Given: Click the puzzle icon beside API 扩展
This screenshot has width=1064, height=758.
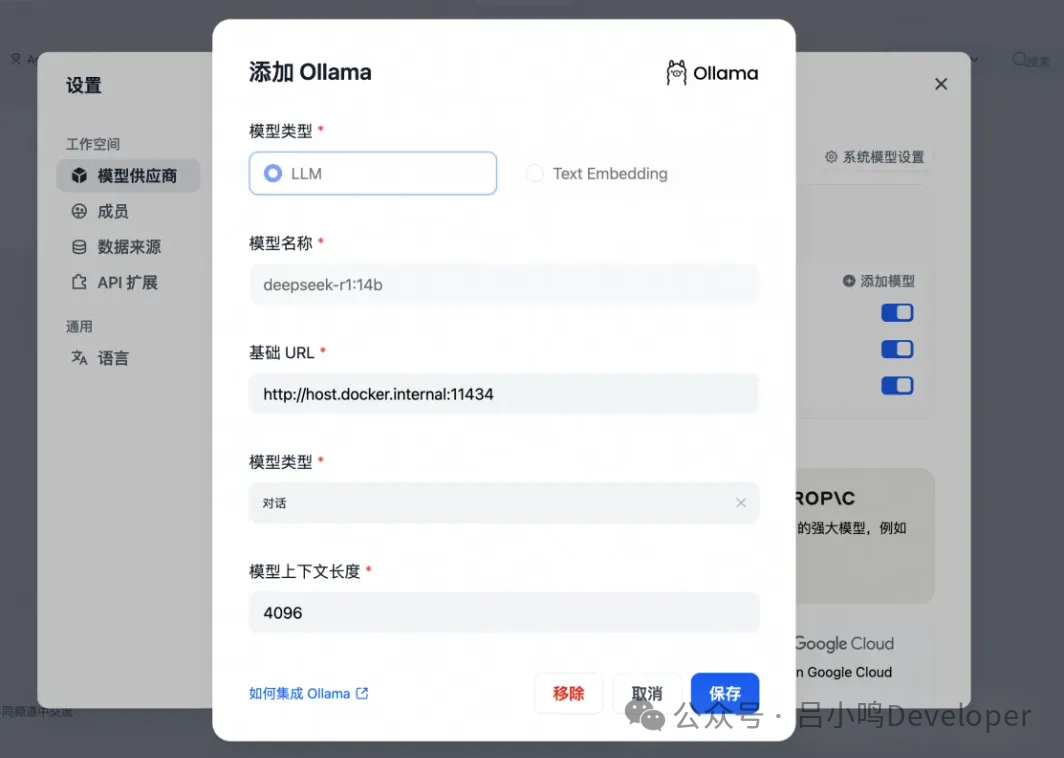Looking at the screenshot, I should point(79,282).
